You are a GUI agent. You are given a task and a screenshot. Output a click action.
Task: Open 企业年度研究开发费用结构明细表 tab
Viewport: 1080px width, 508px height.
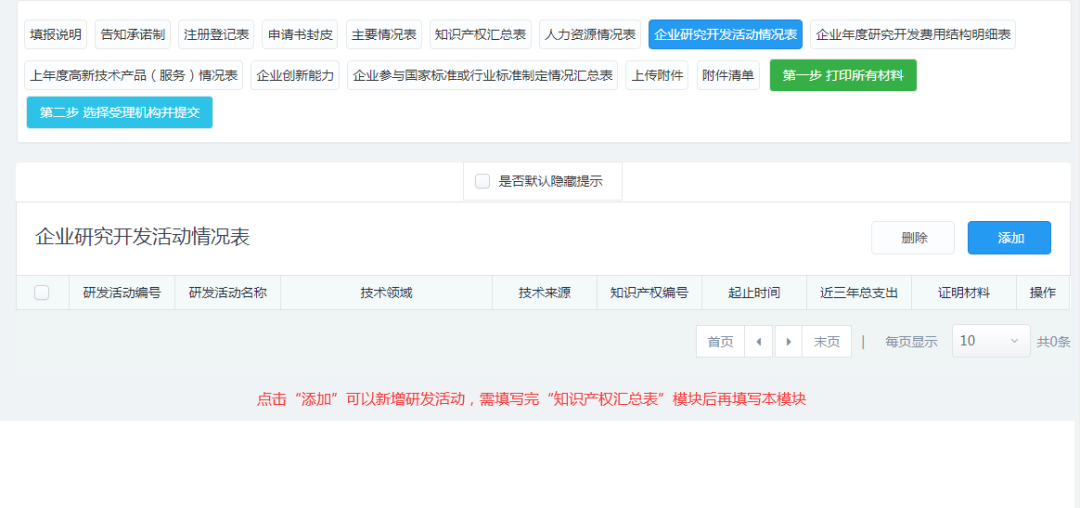point(913,35)
